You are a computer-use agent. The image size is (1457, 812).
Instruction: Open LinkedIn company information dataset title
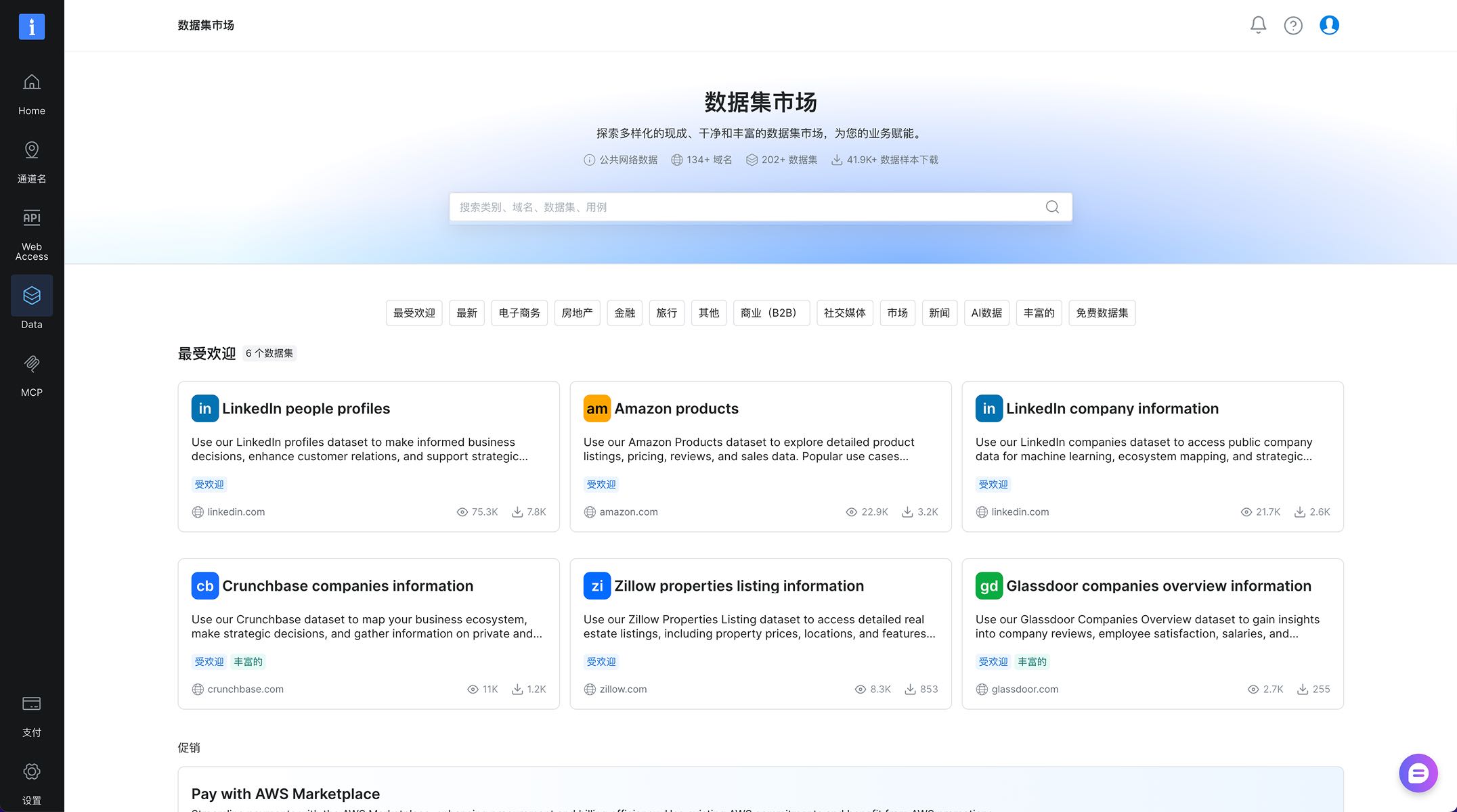point(1112,409)
